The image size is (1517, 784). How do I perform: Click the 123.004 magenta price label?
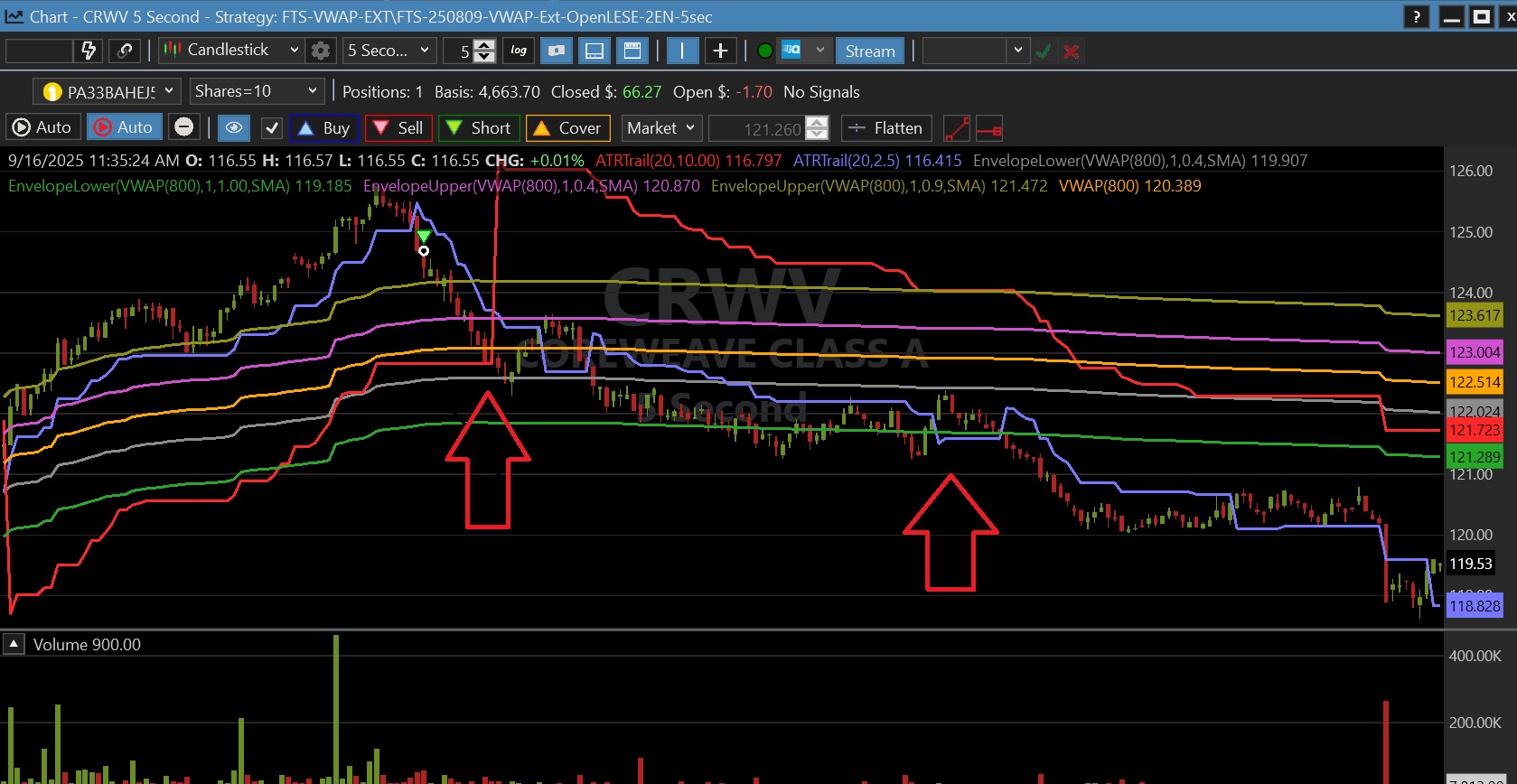[x=1475, y=352]
